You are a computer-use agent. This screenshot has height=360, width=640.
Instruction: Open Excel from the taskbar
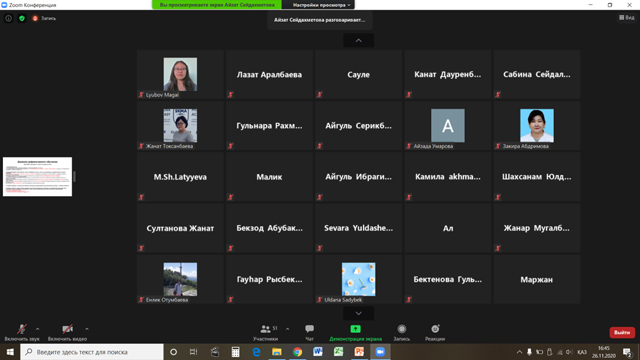click(338, 352)
